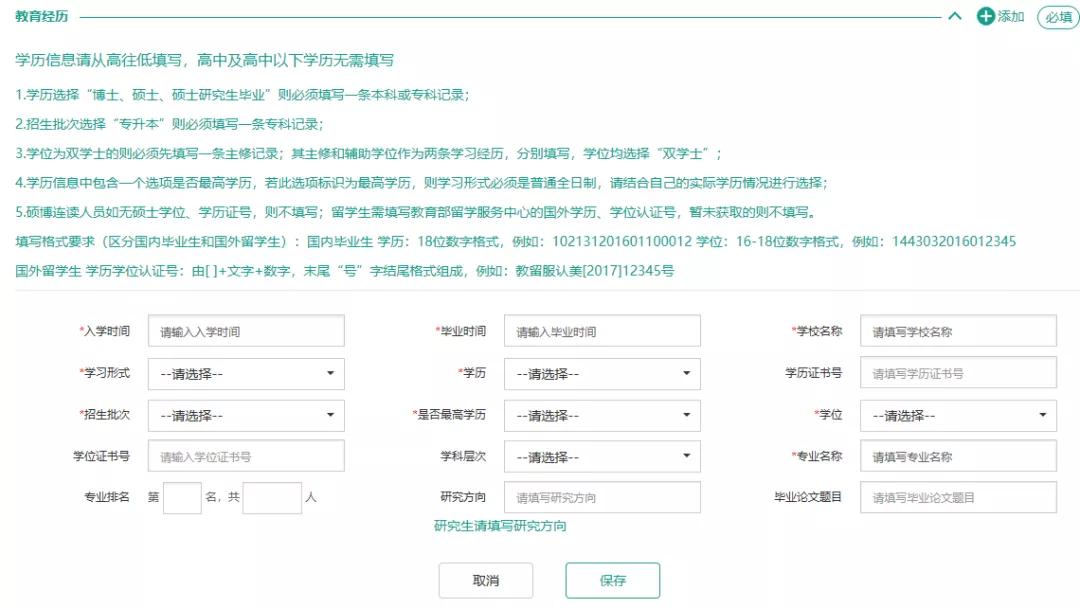Open the 是否最高学历 dropdown
This screenshot has width=1080, height=608.
click(601, 415)
